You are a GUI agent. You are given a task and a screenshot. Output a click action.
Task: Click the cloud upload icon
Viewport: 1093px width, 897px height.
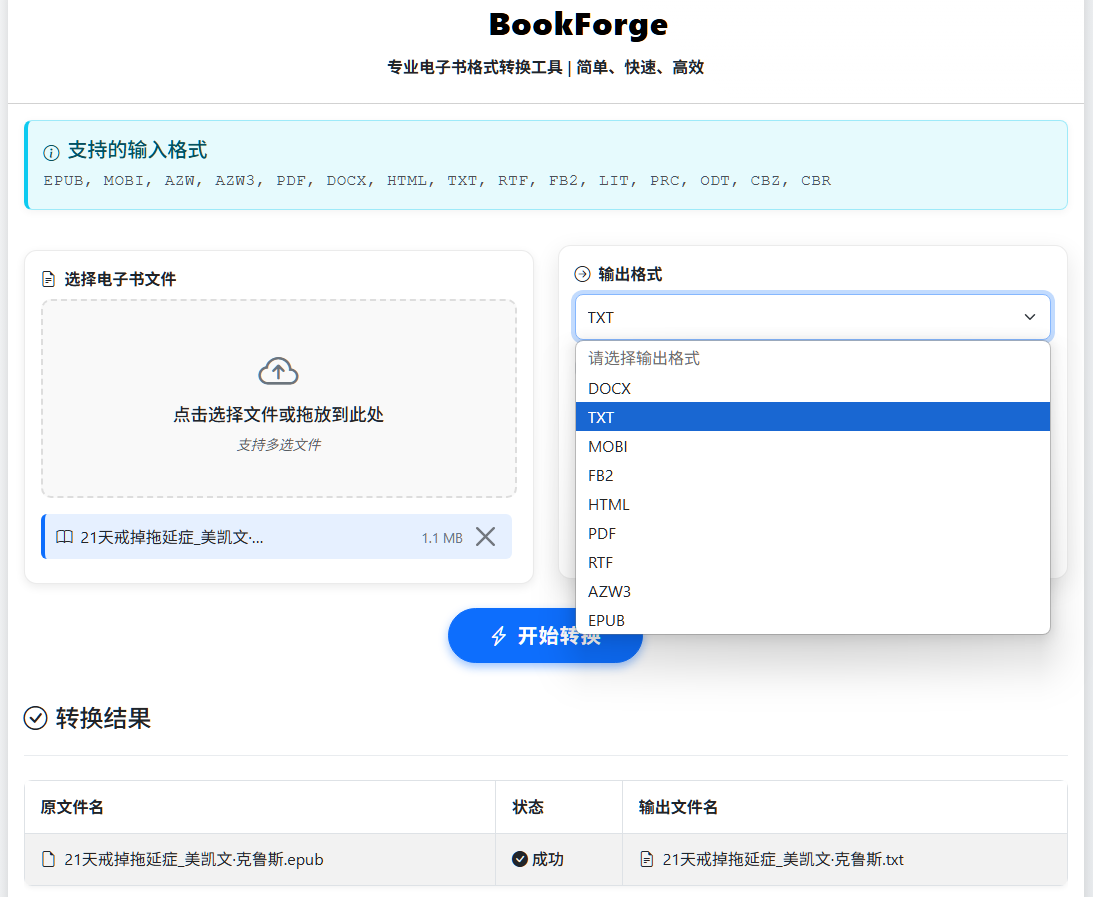[x=278, y=372]
